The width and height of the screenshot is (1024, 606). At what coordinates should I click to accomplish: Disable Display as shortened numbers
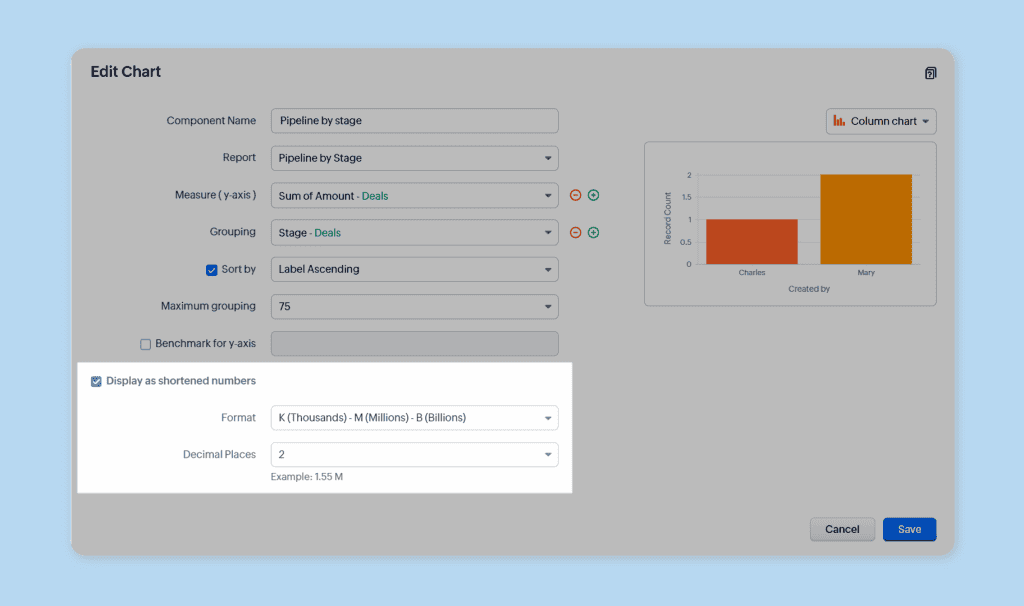click(x=96, y=380)
